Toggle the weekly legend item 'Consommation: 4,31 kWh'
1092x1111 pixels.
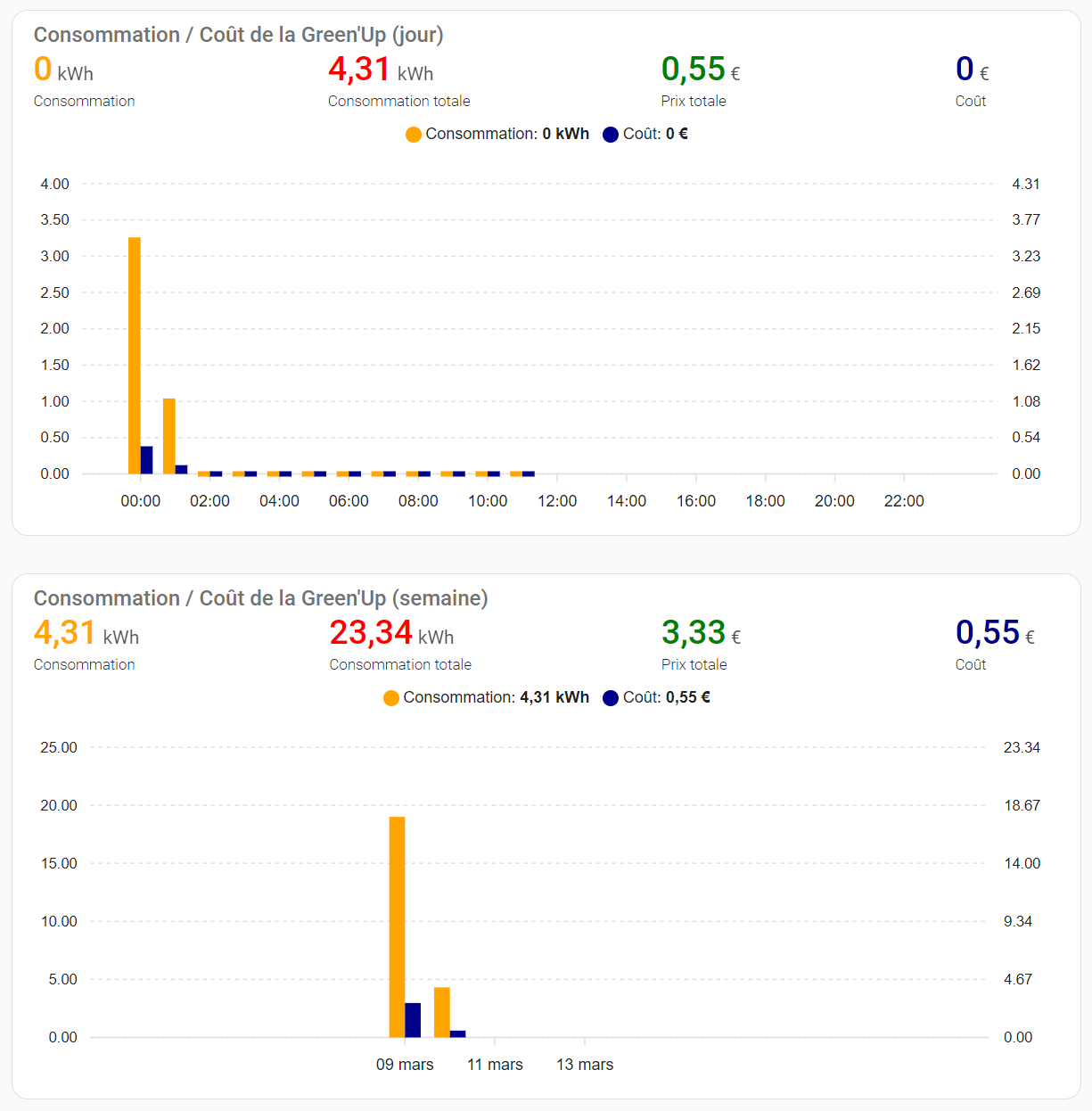tap(486, 697)
